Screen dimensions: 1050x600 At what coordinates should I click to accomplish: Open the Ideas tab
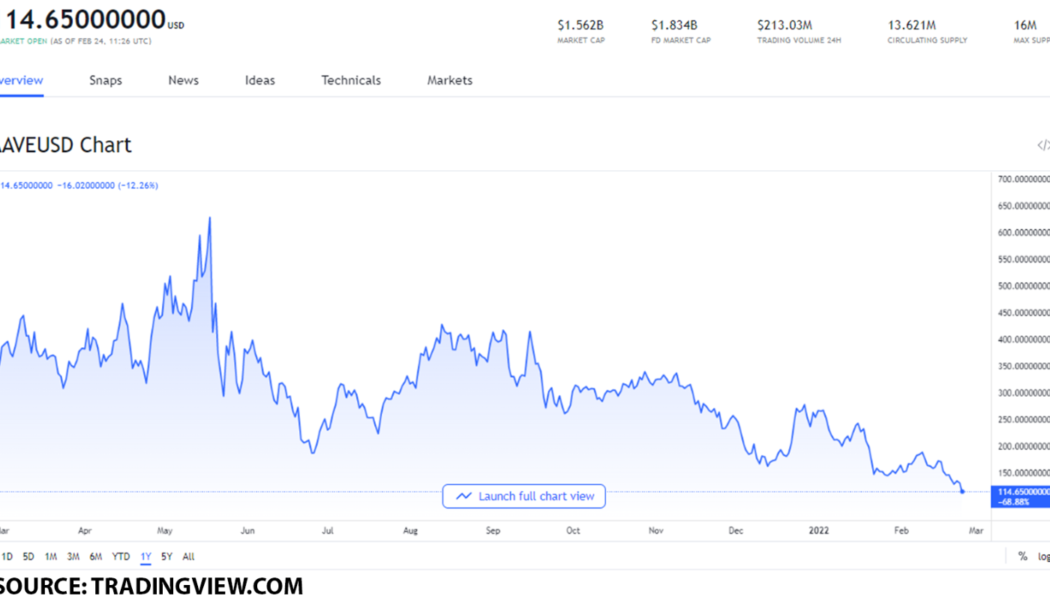click(259, 80)
